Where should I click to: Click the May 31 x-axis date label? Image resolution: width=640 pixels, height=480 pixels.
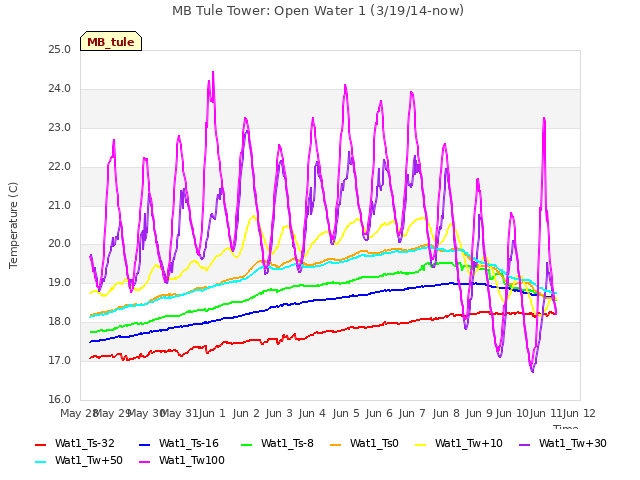click(180, 413)
